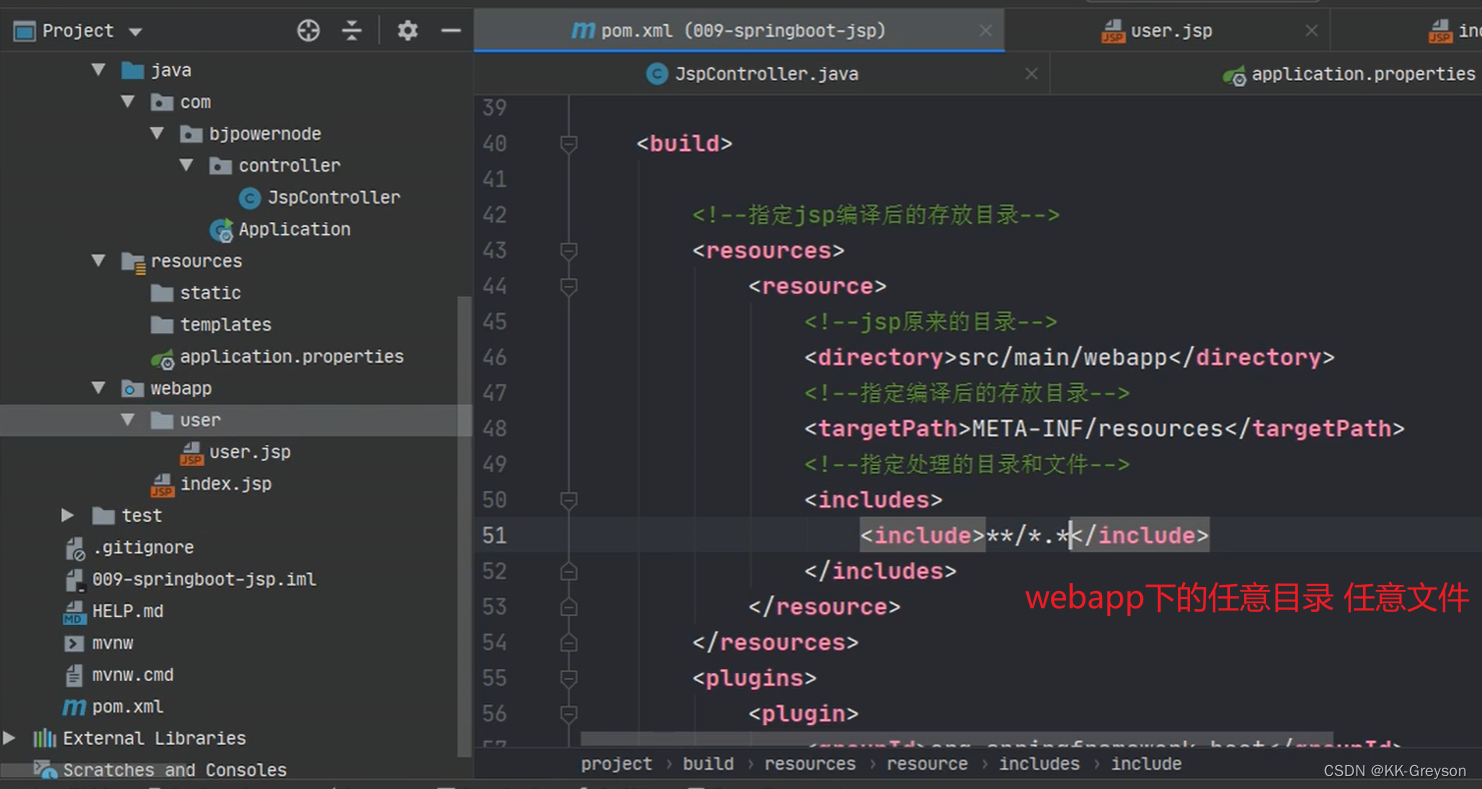Viewport: 1482px width, 789px height.
Task: Click the fold end marker on line 53
Action: click(x=569, y=607)
